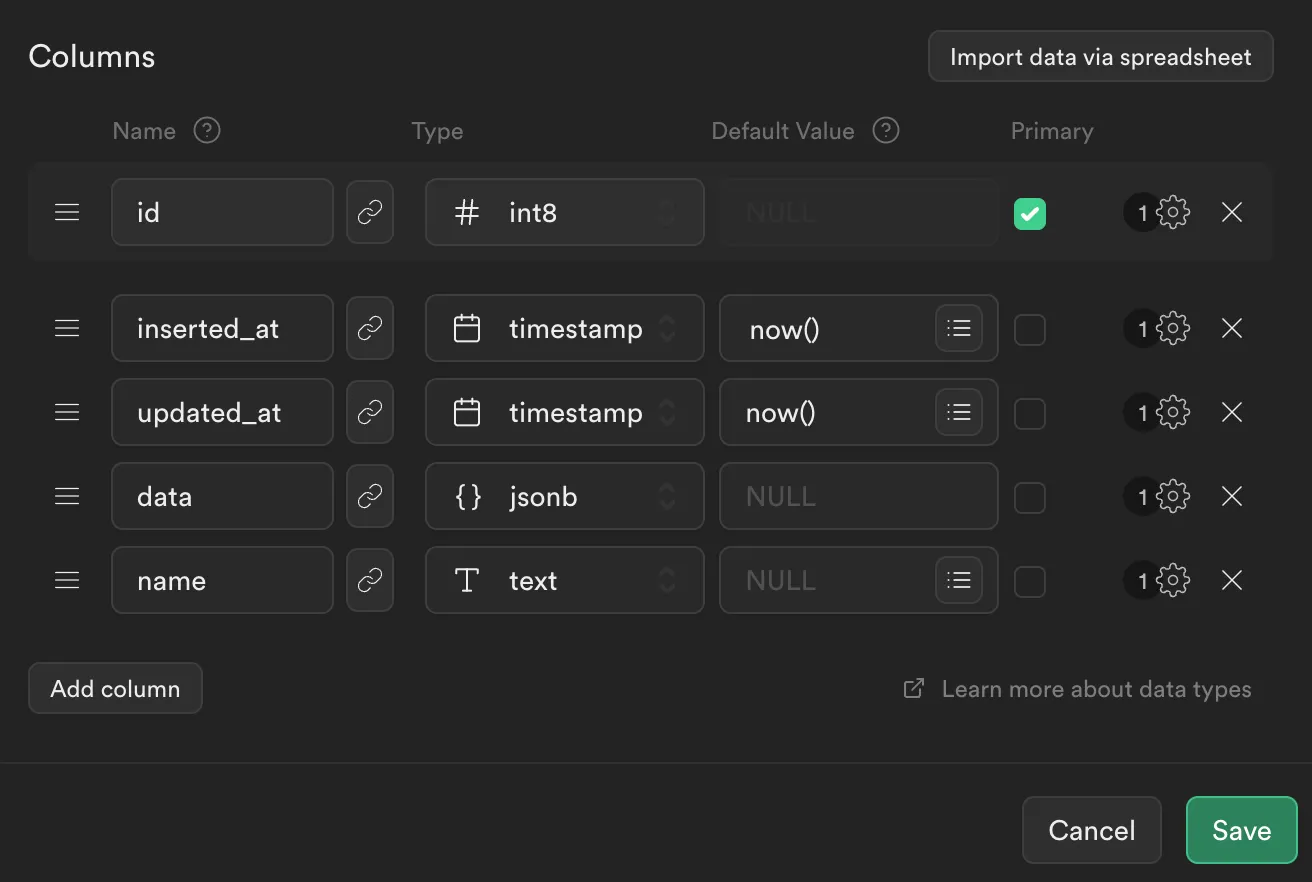This screenshot has height=882, width=1312.
Task: Click the help icon beside Name header
Action: (x=207, y=131)
